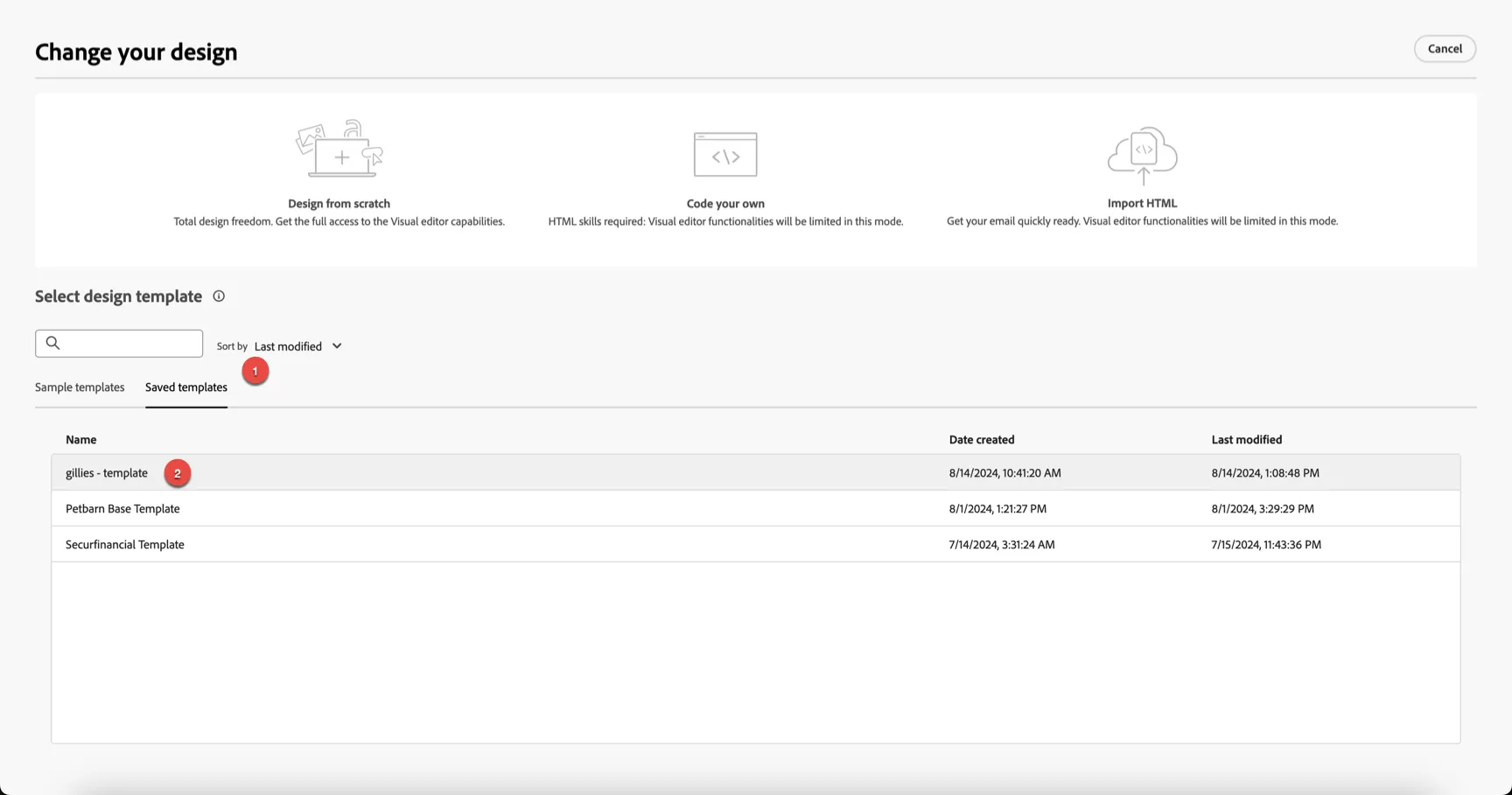Click the Code your own icon

tap(725, 155)
